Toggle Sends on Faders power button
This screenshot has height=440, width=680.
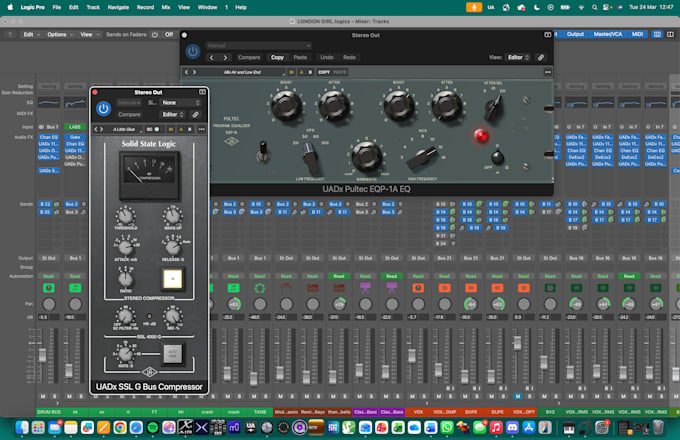coord(155,35)
